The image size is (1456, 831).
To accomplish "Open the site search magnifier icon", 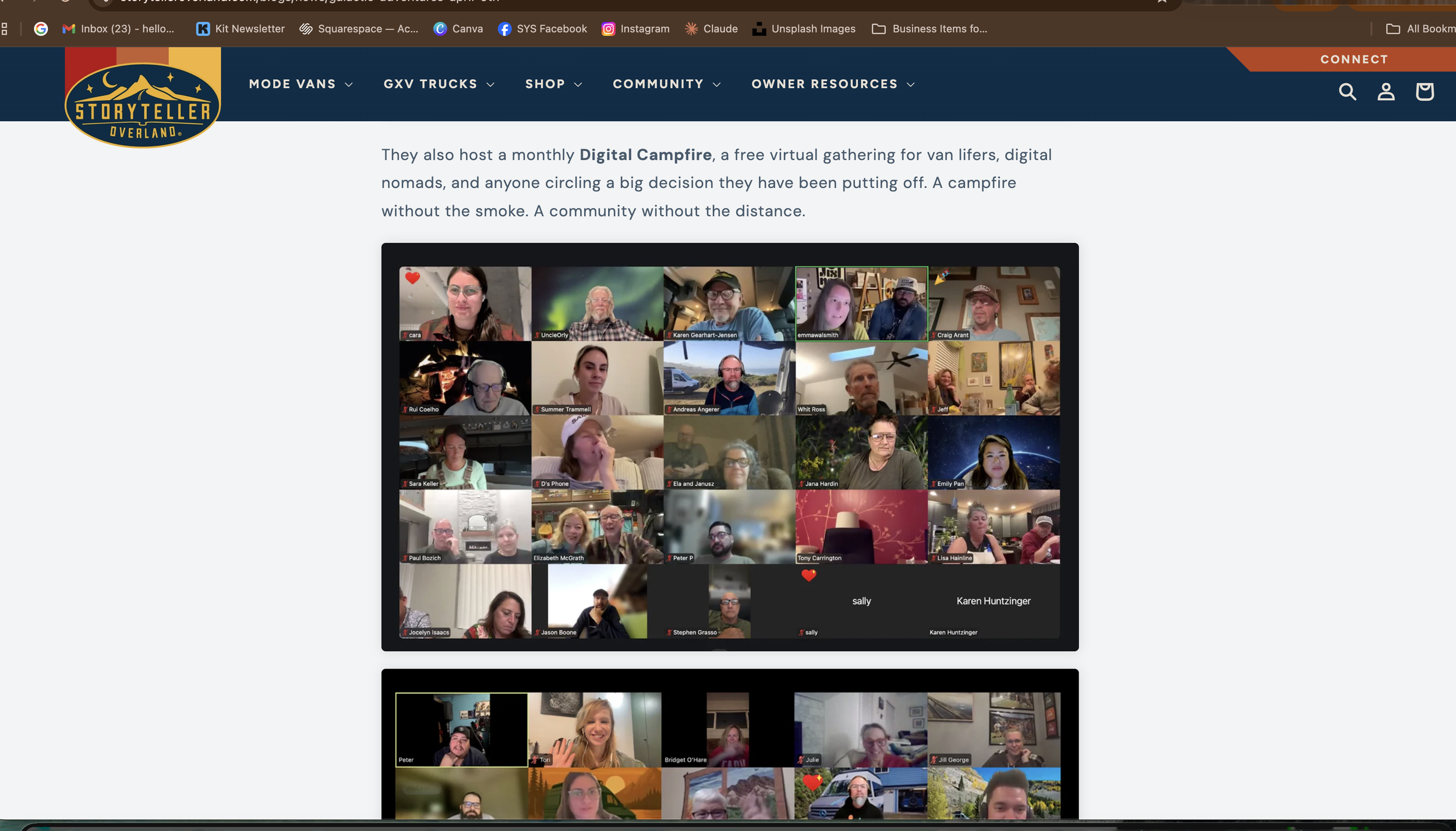I will 1347,91.
